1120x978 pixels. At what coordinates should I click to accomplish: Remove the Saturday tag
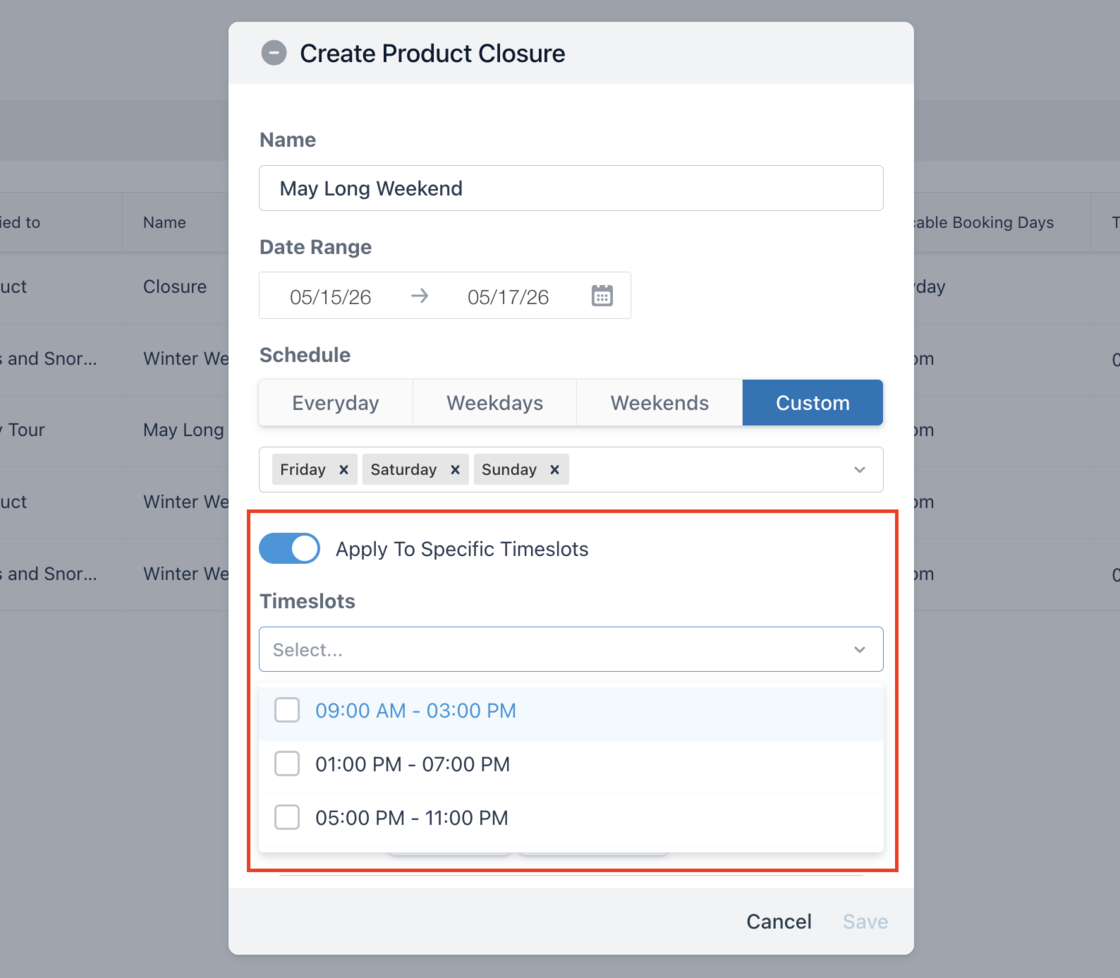455,469
